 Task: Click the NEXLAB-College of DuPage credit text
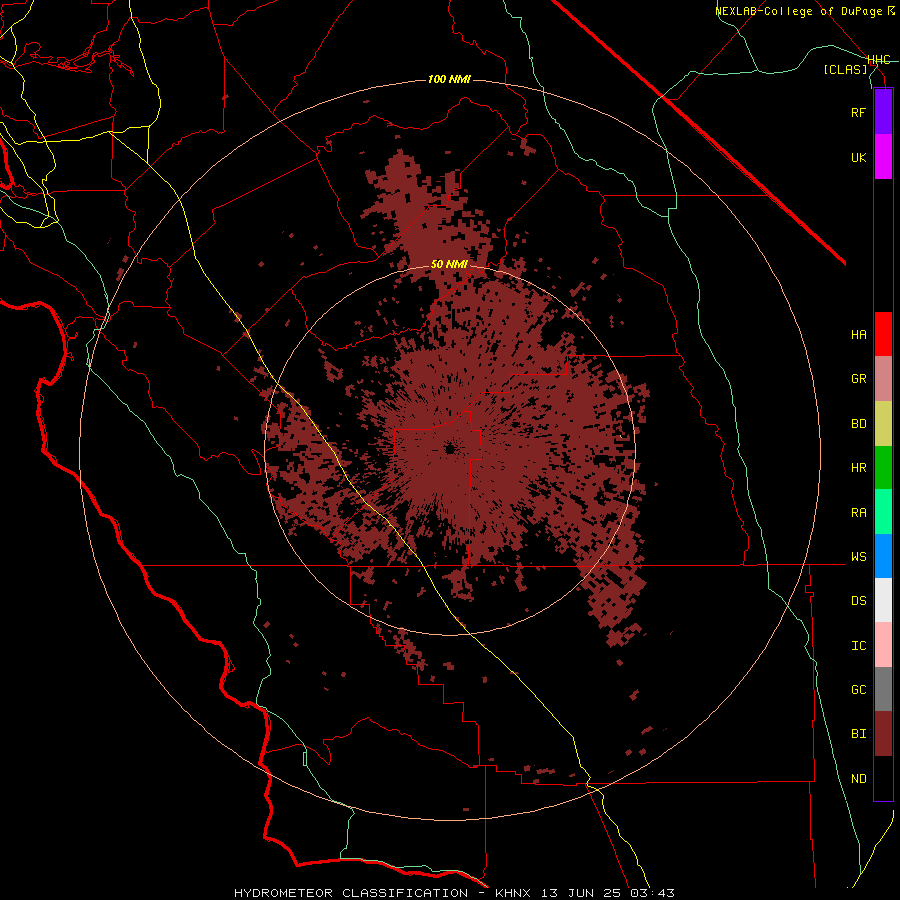tap(798, 11)
